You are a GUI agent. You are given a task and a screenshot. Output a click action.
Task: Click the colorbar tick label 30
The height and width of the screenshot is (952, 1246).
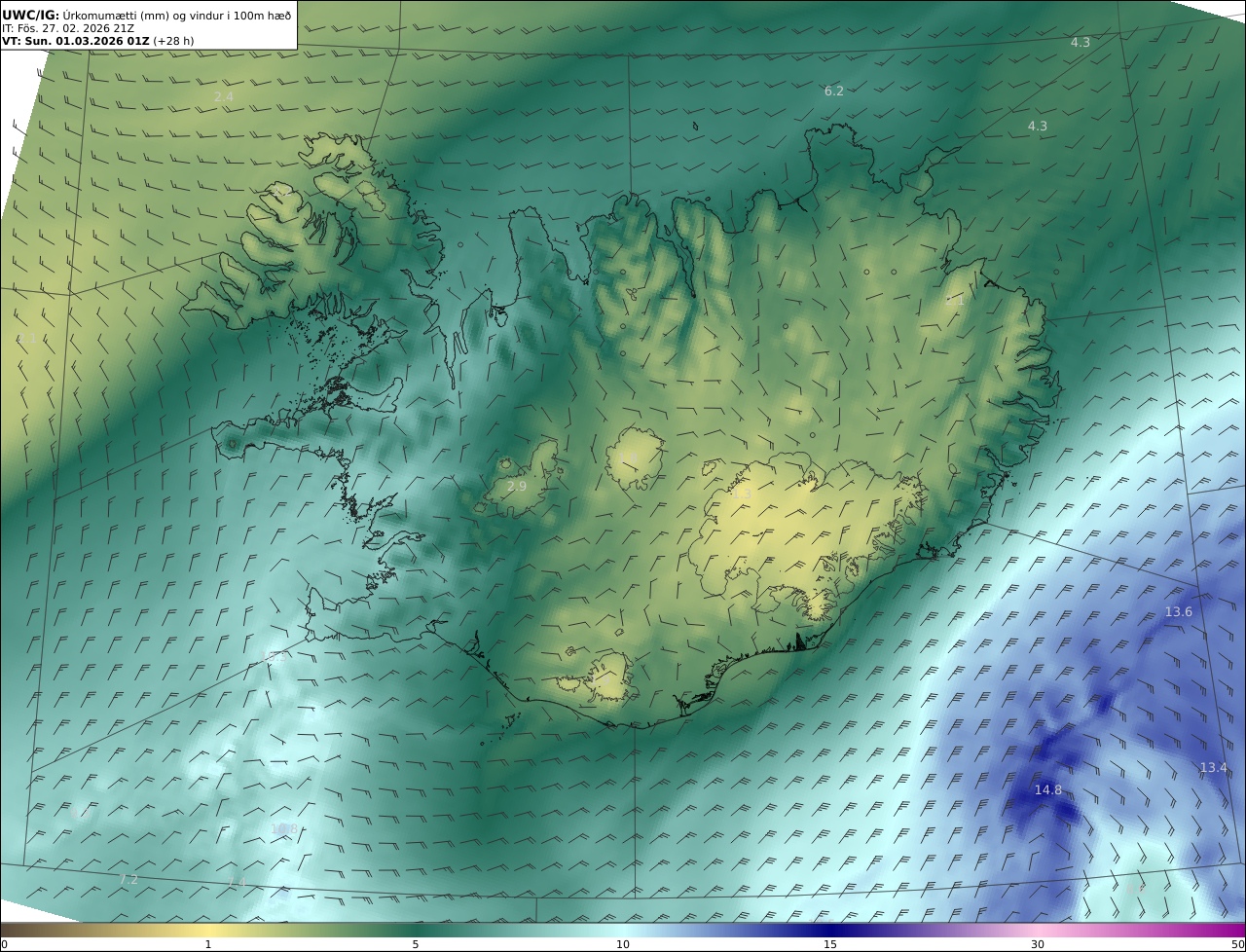coord(1038,944)
